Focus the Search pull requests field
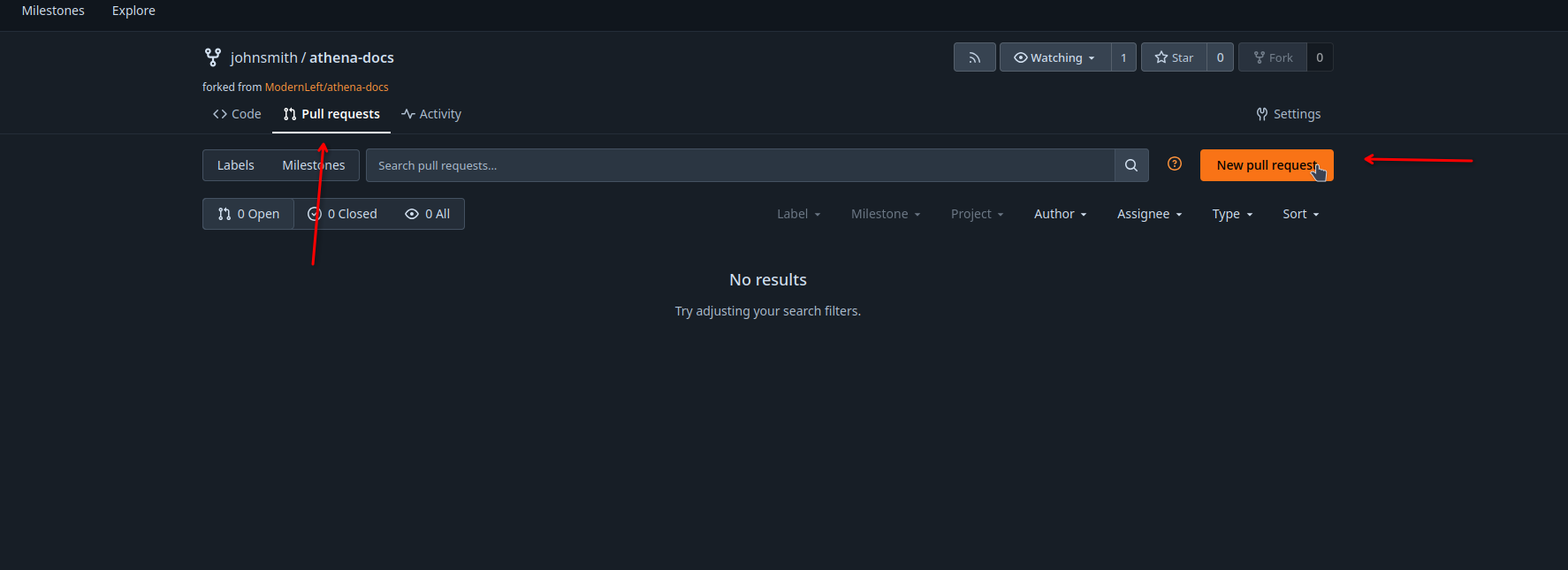Image resolution: width=1568 pixels, height=570 pixels. pyautogui.click(x=741, y=165)
